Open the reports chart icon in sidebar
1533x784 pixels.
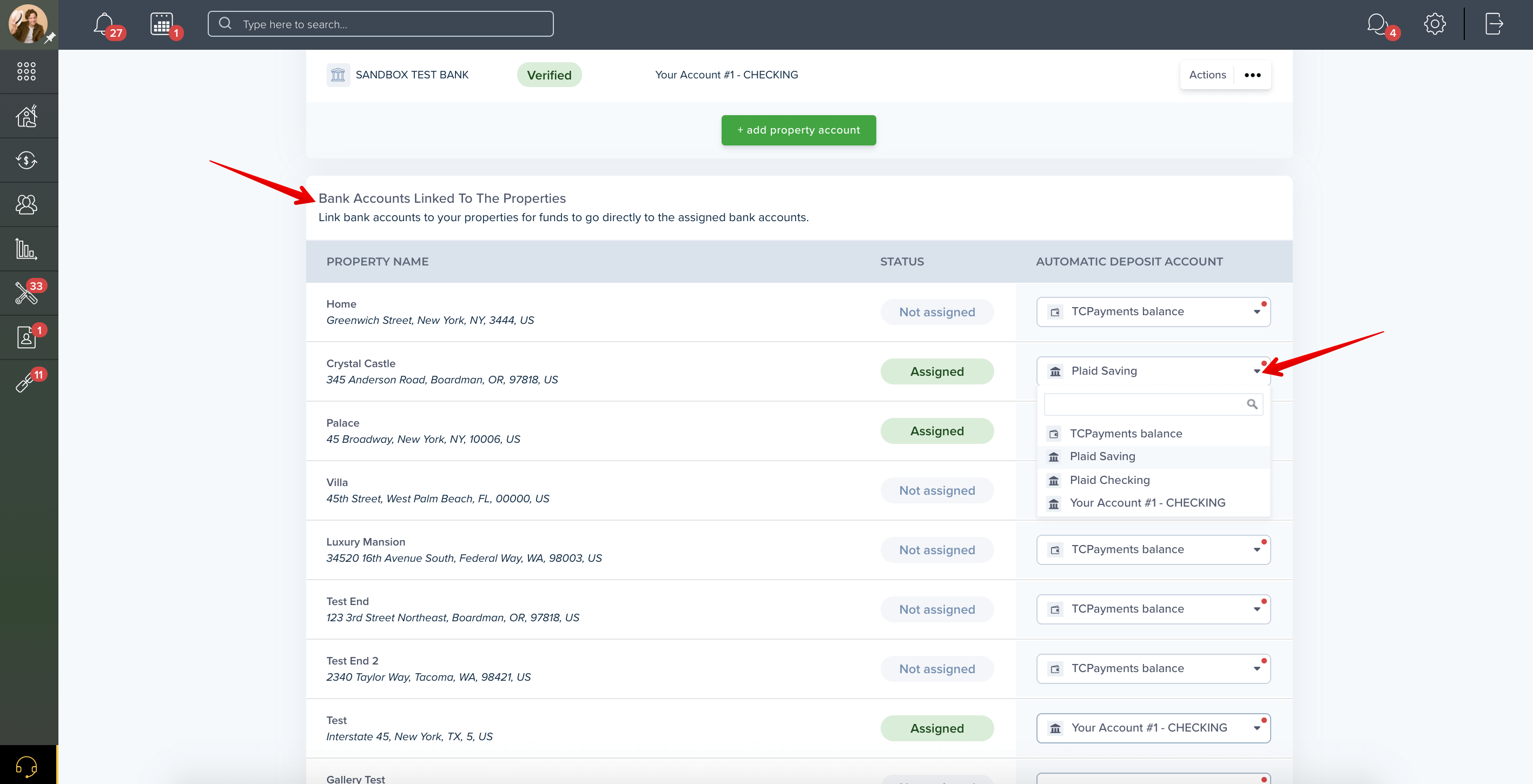click(x=27, y=249)
